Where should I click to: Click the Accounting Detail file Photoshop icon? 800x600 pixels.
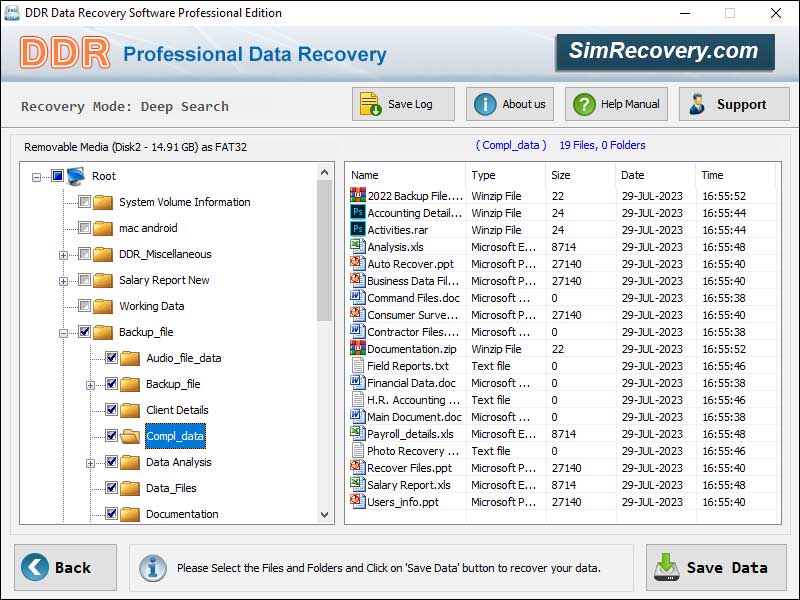point(358,212)
